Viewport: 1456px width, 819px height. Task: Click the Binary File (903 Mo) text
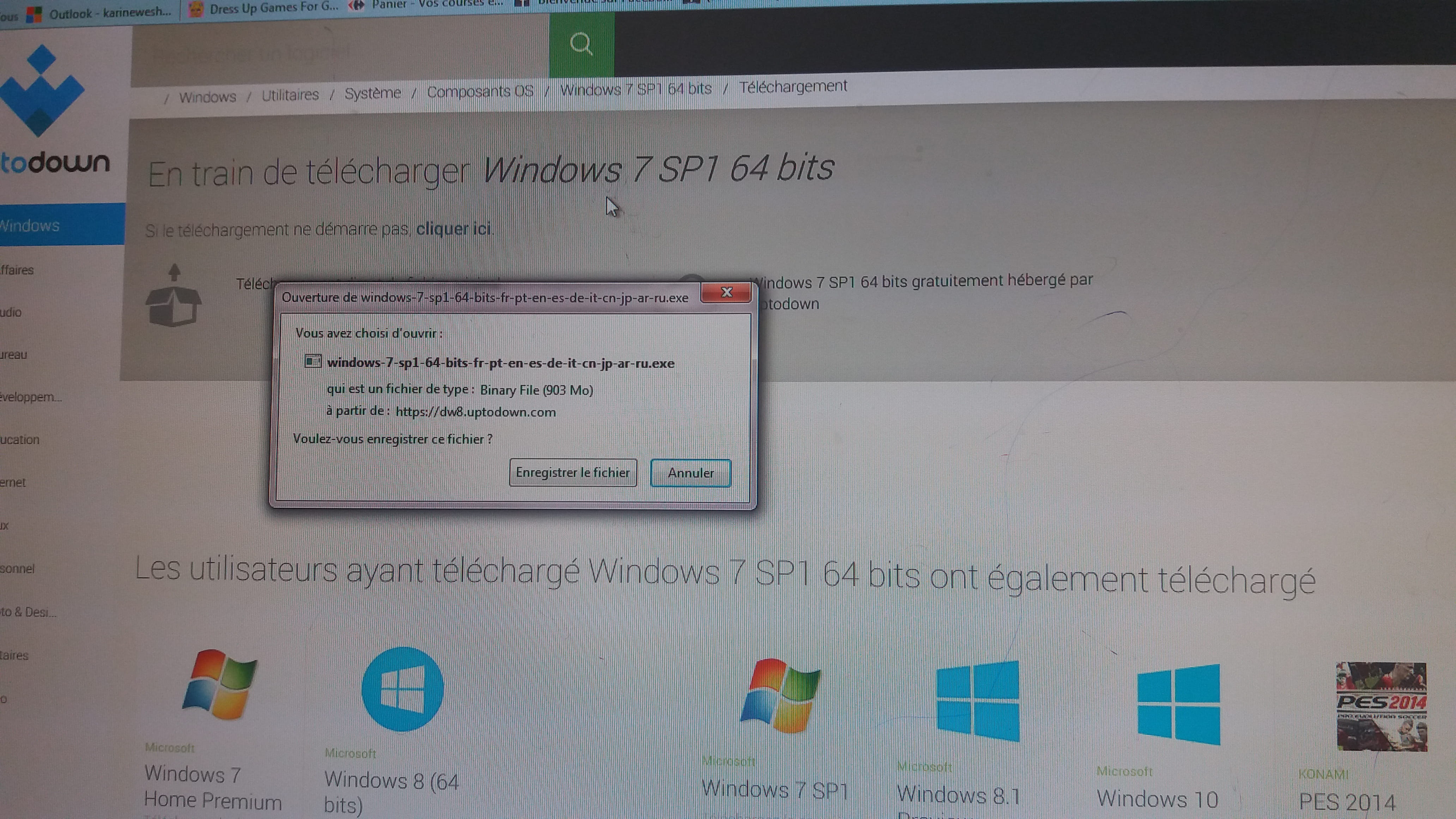pyautogui.click(x=536, y=390)
